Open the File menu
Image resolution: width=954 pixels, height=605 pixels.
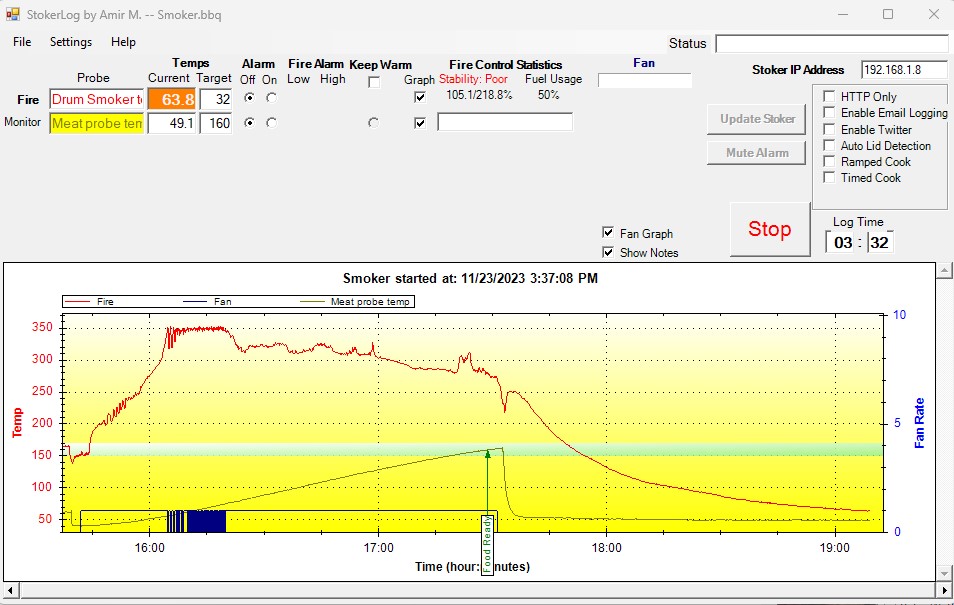(22, 42)
